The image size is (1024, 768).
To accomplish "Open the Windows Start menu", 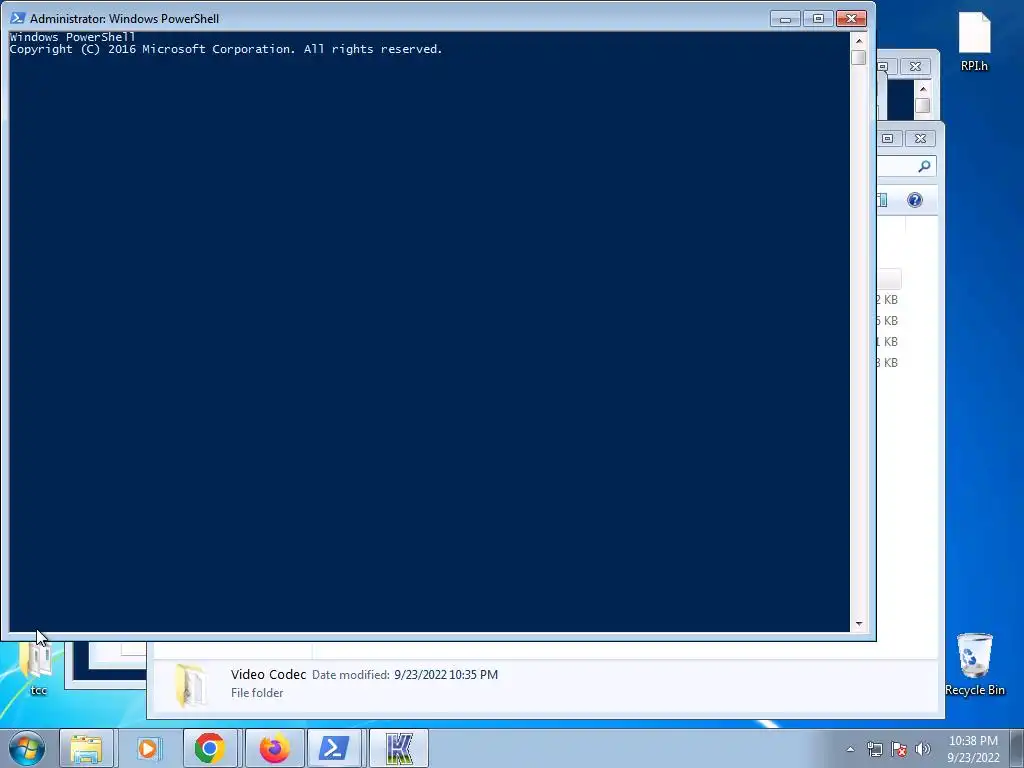I will coord(27,748).
